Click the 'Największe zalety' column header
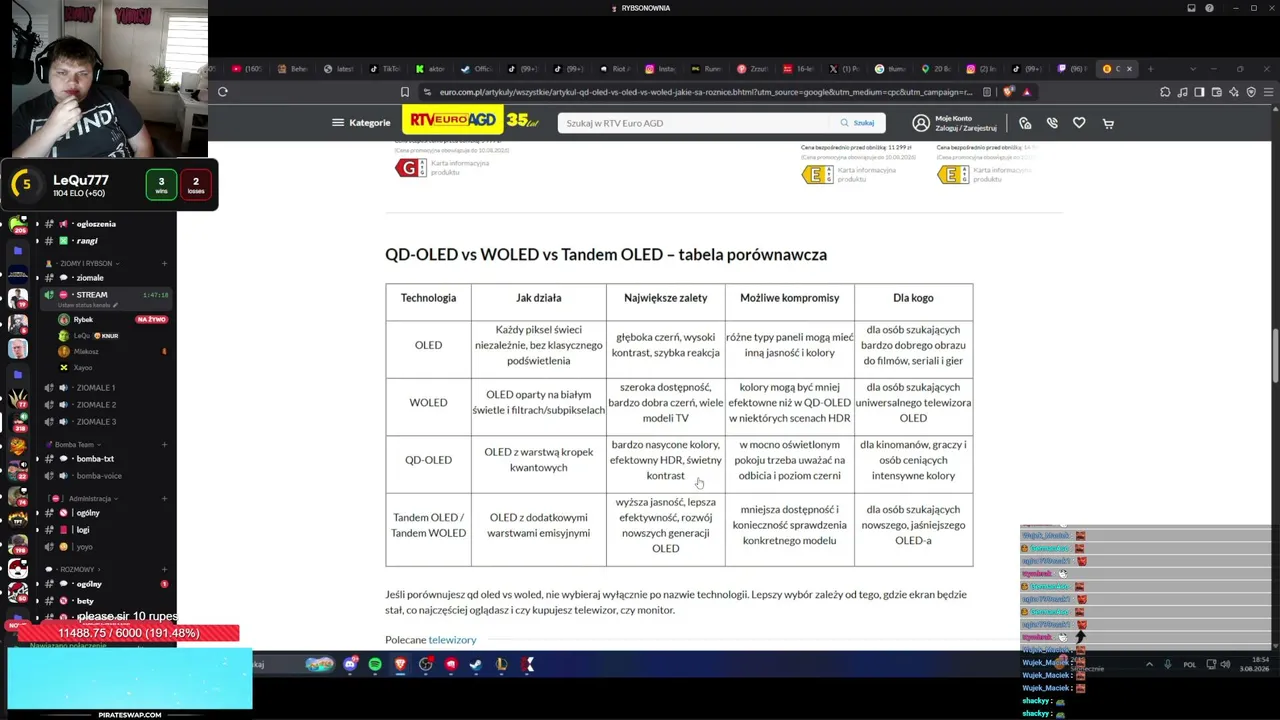The height and width of the screenshot is (720, 1280). (665, 298)
